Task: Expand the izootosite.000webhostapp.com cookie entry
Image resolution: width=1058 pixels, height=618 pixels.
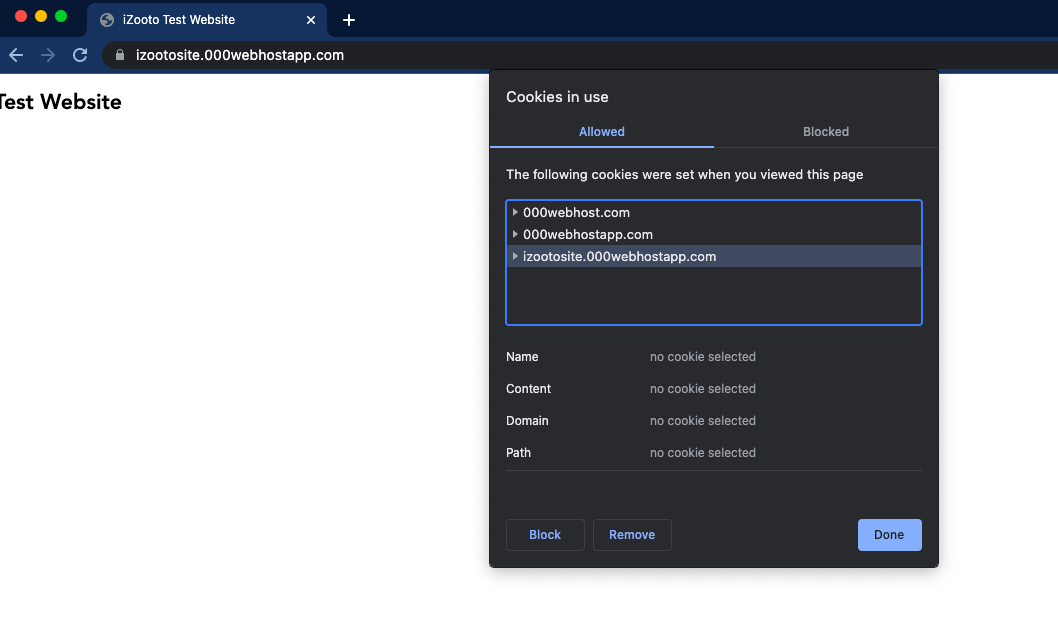Action: [x=515, y=256]
